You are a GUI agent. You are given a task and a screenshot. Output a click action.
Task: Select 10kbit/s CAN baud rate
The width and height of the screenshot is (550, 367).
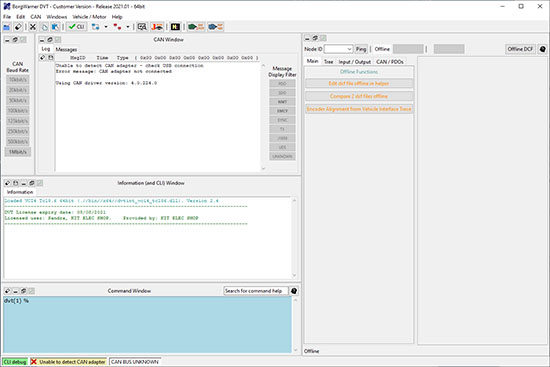[18, 80]
